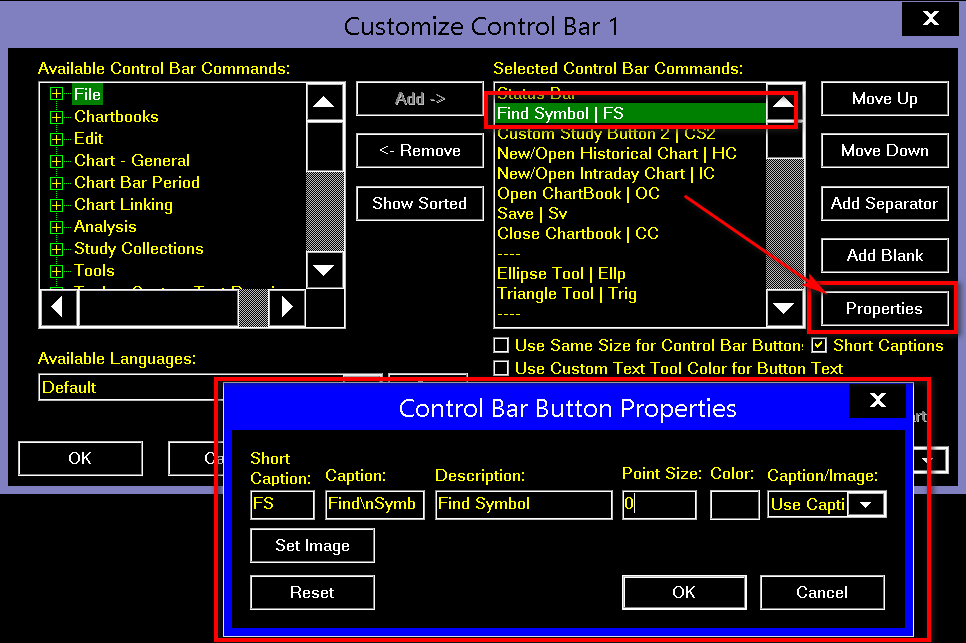The width and height of the screenshot is (966, 643).
Task: Click the left horizontal scroll arrow below Available Commands
Action: [x=57, y=308]
